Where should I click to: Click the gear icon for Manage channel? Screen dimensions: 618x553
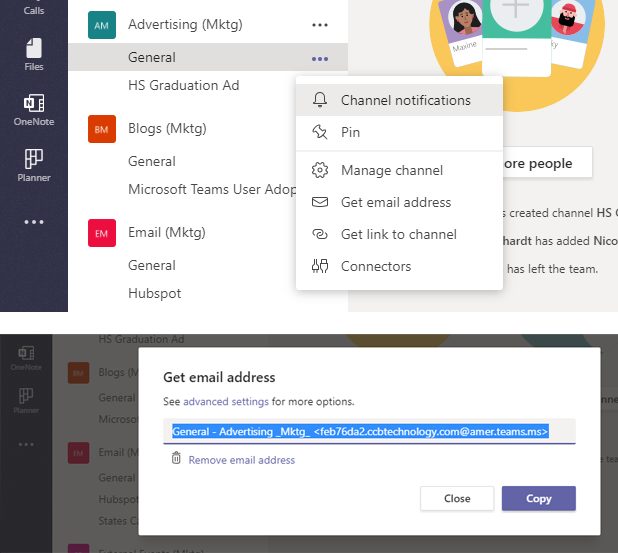coord(320,170)
